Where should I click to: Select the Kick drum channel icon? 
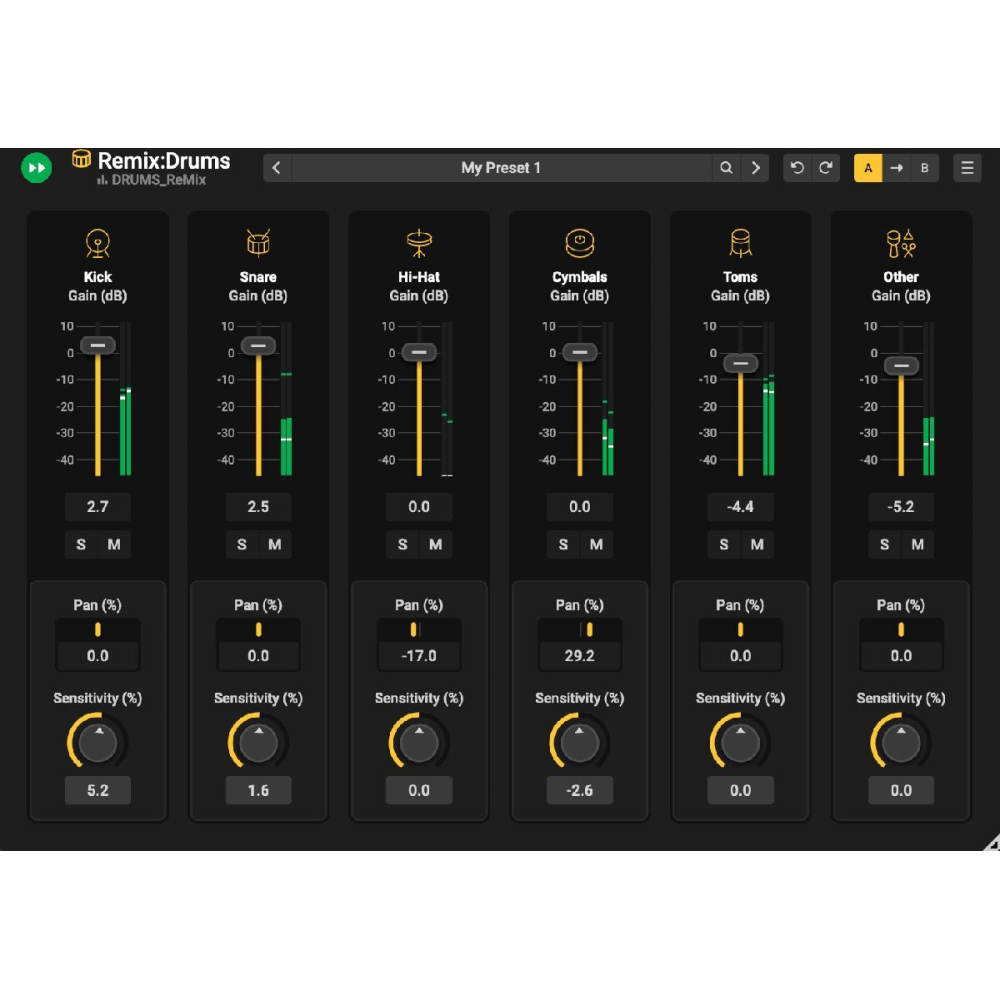97,242
